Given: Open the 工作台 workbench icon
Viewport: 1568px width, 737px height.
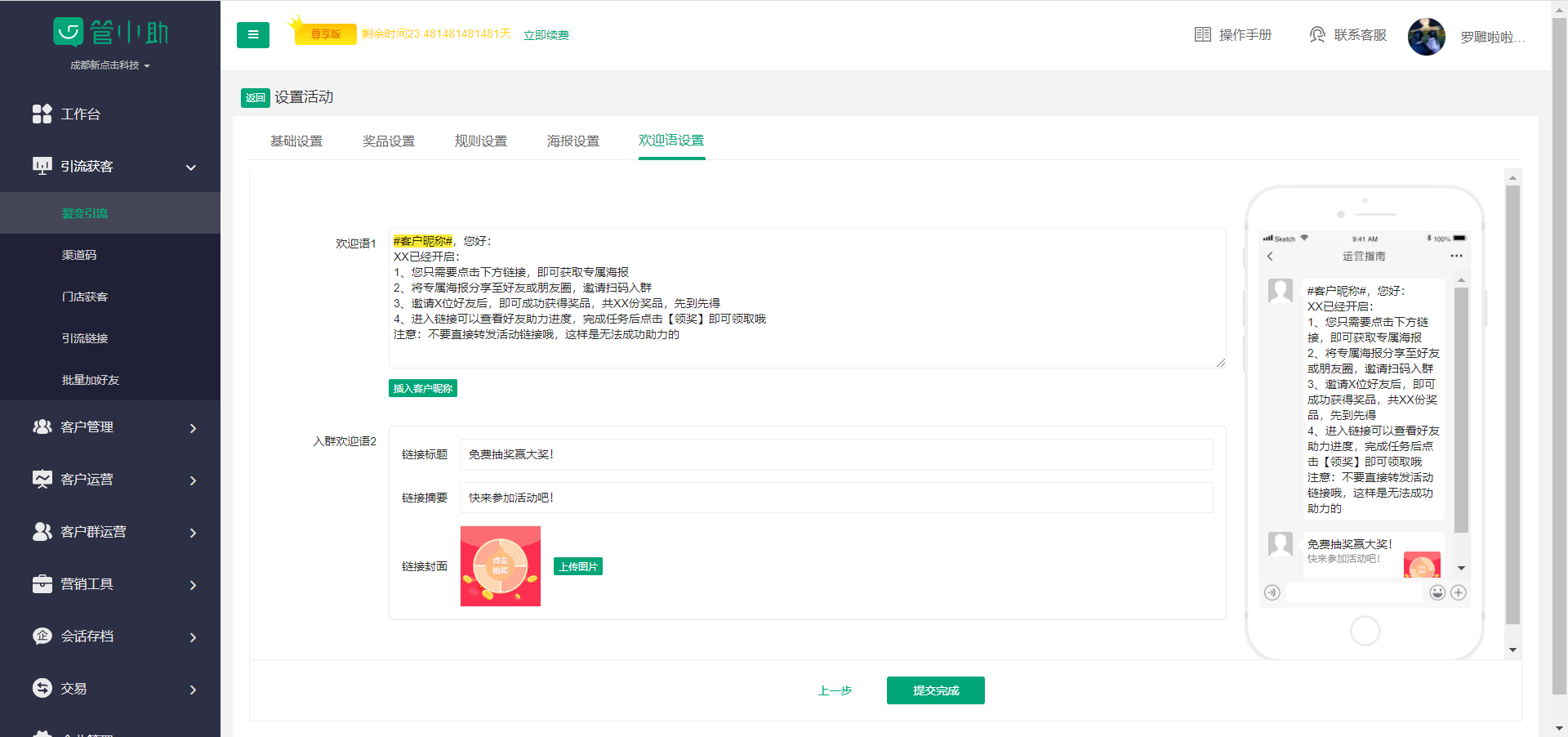Looking at the screenshot, I should (x=42, y=114).
